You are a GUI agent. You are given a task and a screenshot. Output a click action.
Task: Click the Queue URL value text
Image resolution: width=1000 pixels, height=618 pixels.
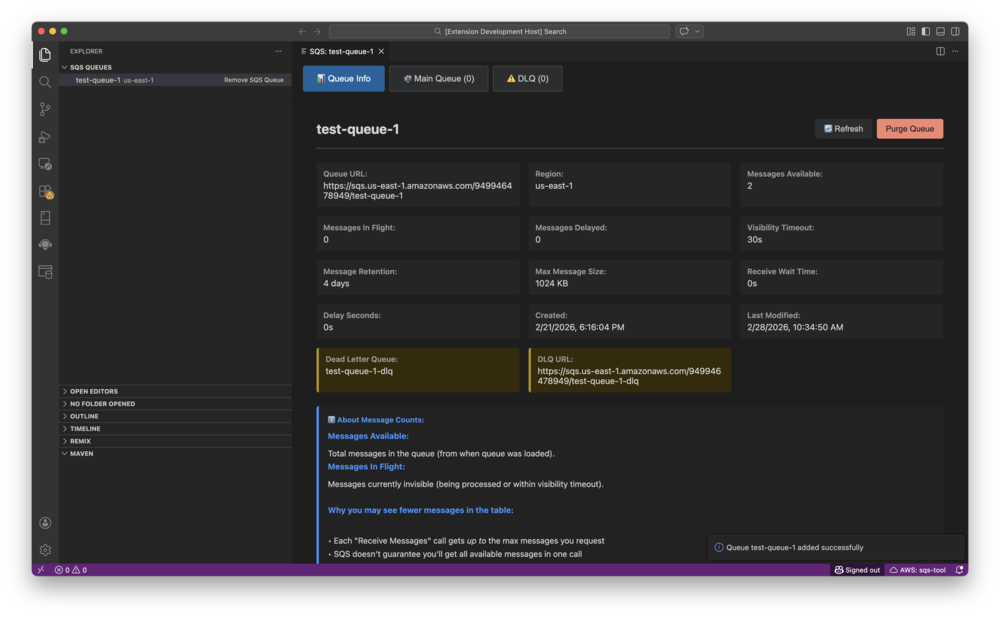(x=417, y=191)
